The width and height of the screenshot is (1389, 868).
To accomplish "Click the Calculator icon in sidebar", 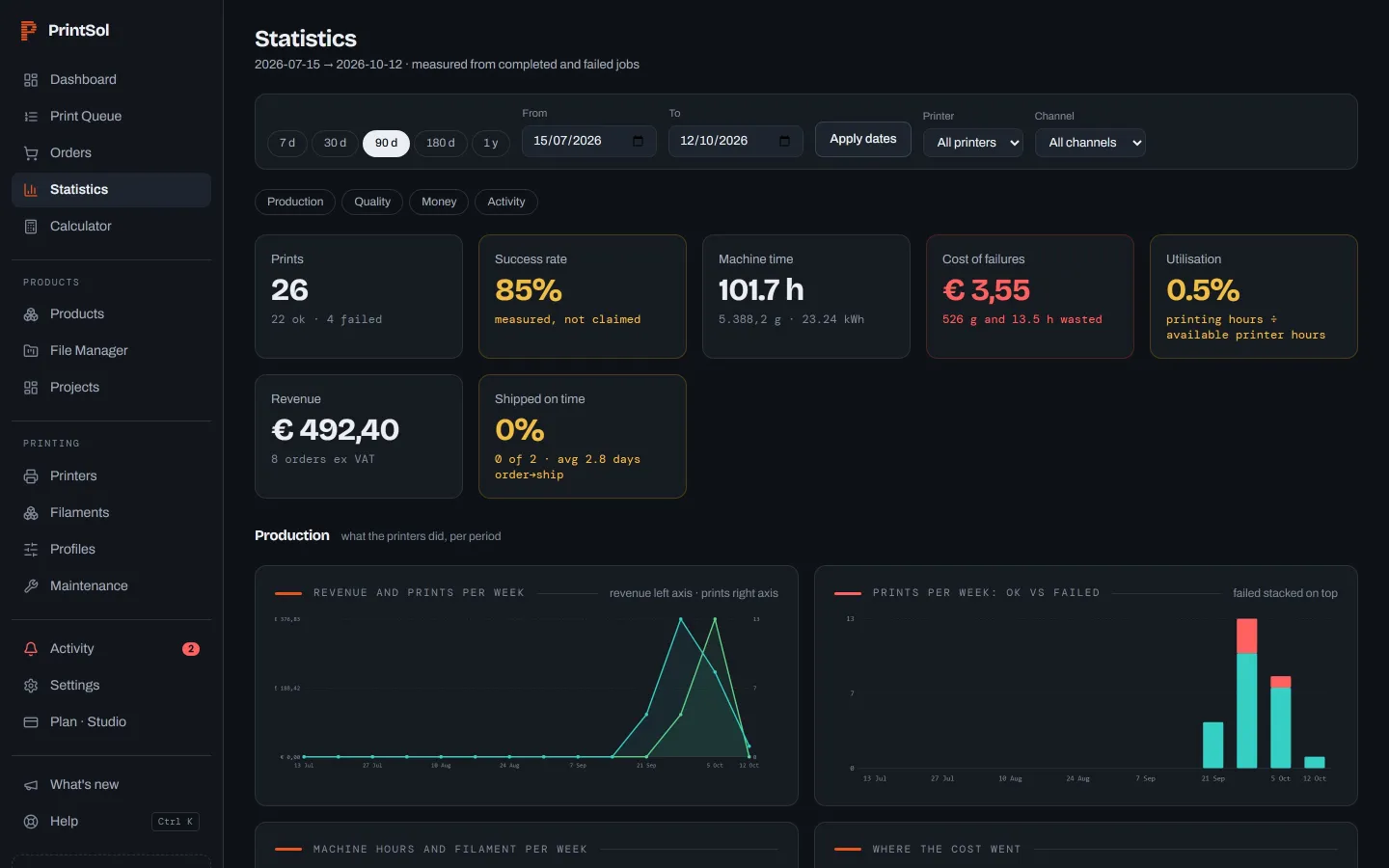I will click(31, 227).
